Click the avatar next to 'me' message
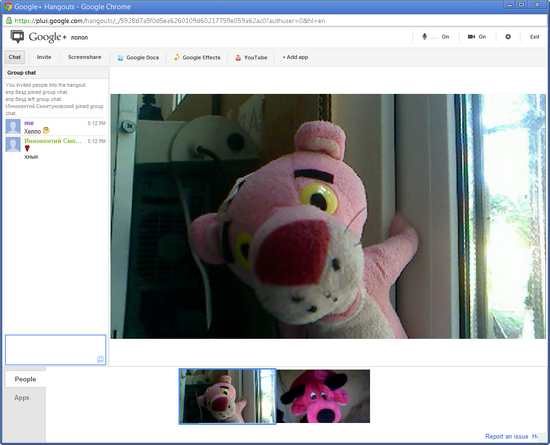This screenshot has width=550, height=445. point(13,127)
